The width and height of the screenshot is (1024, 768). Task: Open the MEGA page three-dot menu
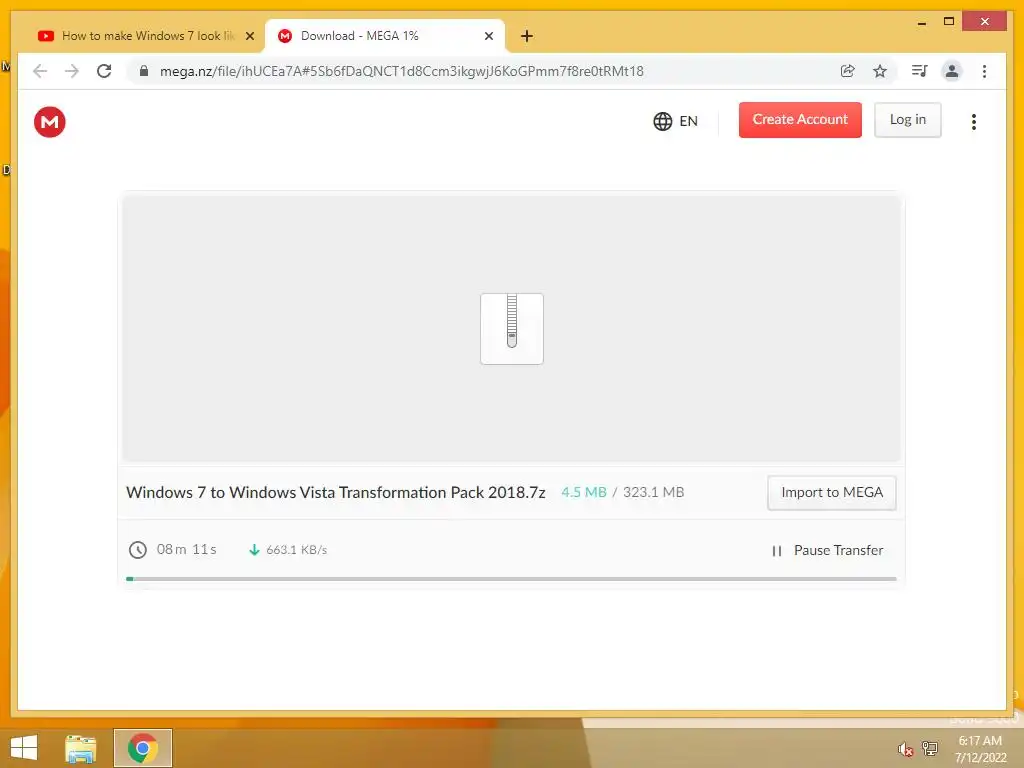coord(974,121)
